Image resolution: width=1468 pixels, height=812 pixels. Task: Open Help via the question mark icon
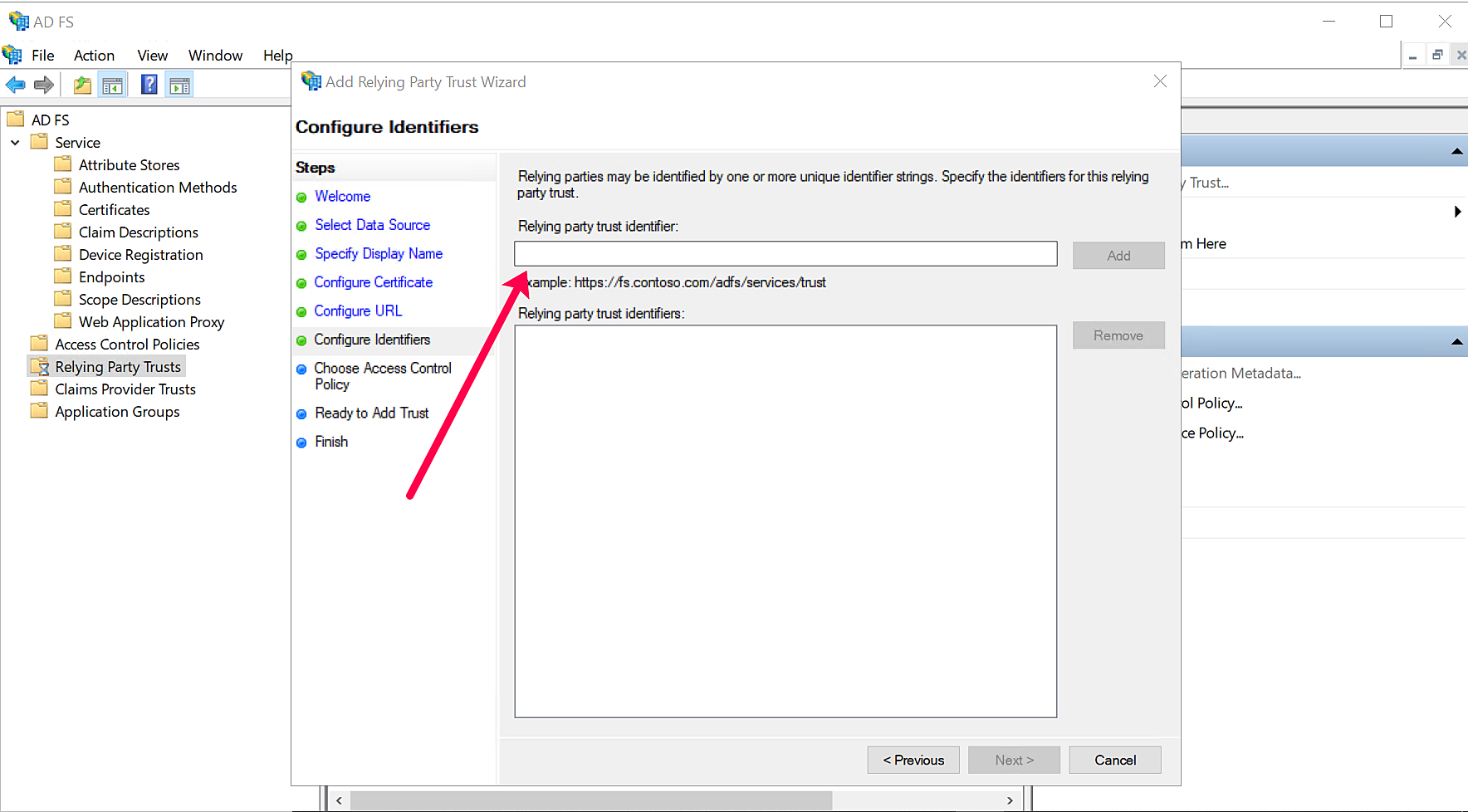click(x=149, y=85)
